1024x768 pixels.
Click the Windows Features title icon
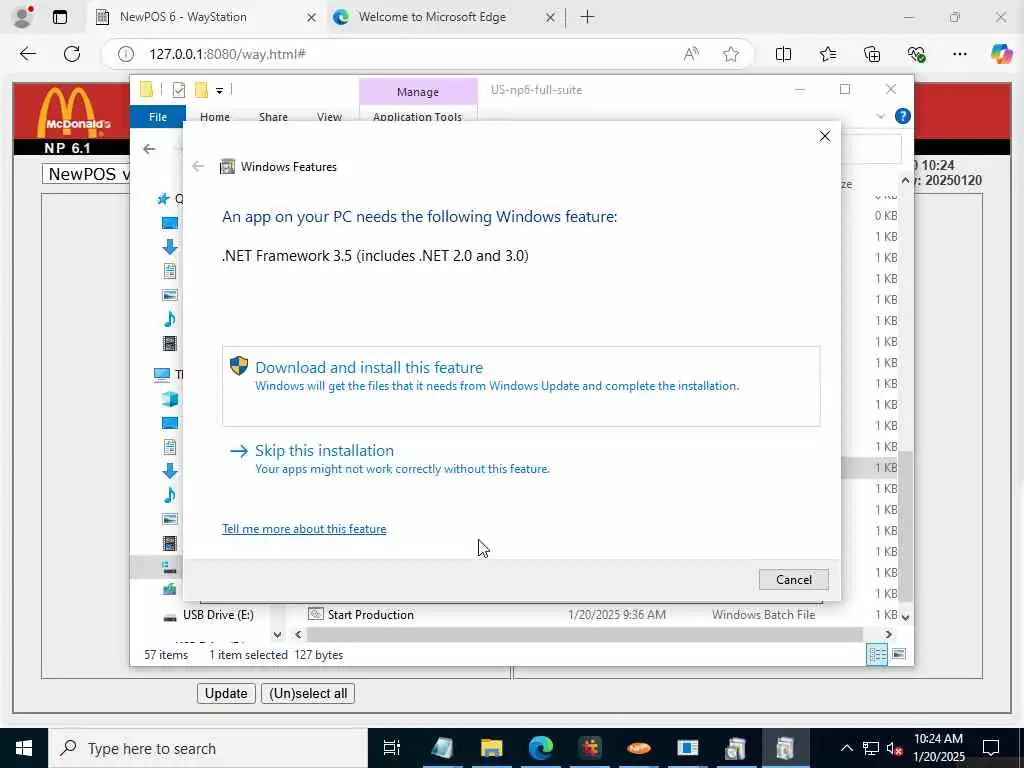tap(227, 167)
